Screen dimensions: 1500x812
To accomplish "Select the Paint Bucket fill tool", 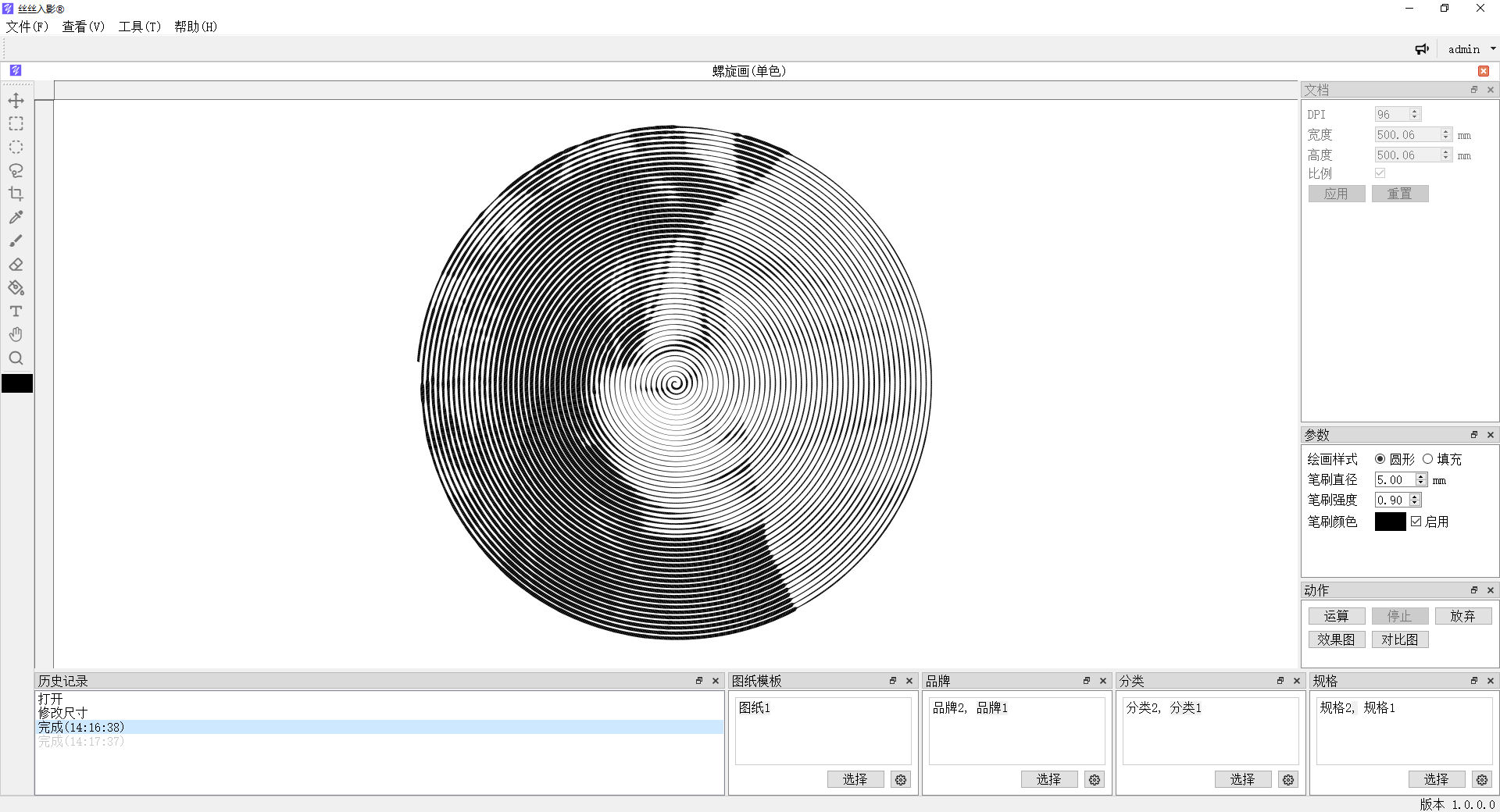I will (16, 288).
